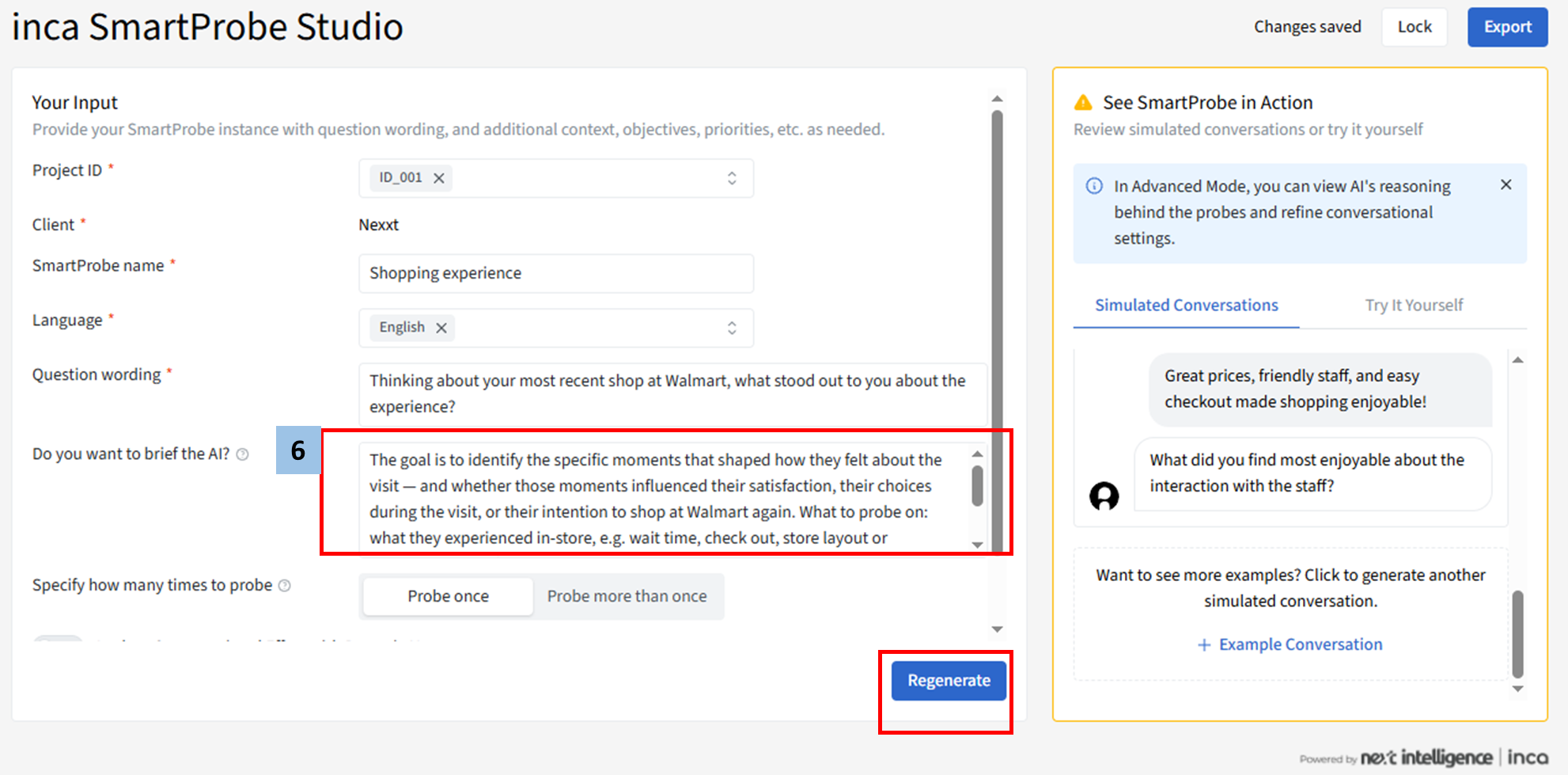The height and width of the screenshot is (775, 1568).
Task: Remove the ID_001 project tag
Action: tap(439, 178)
